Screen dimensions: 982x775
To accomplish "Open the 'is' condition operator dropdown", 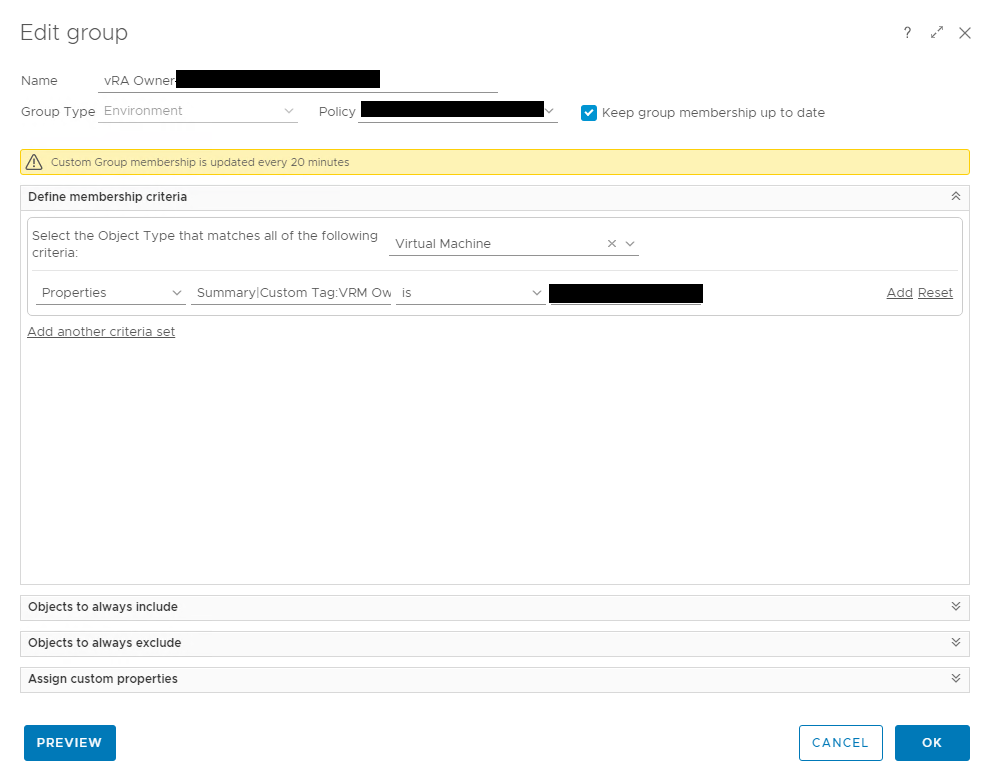I will pyautogui.click(x=470, y=293).
